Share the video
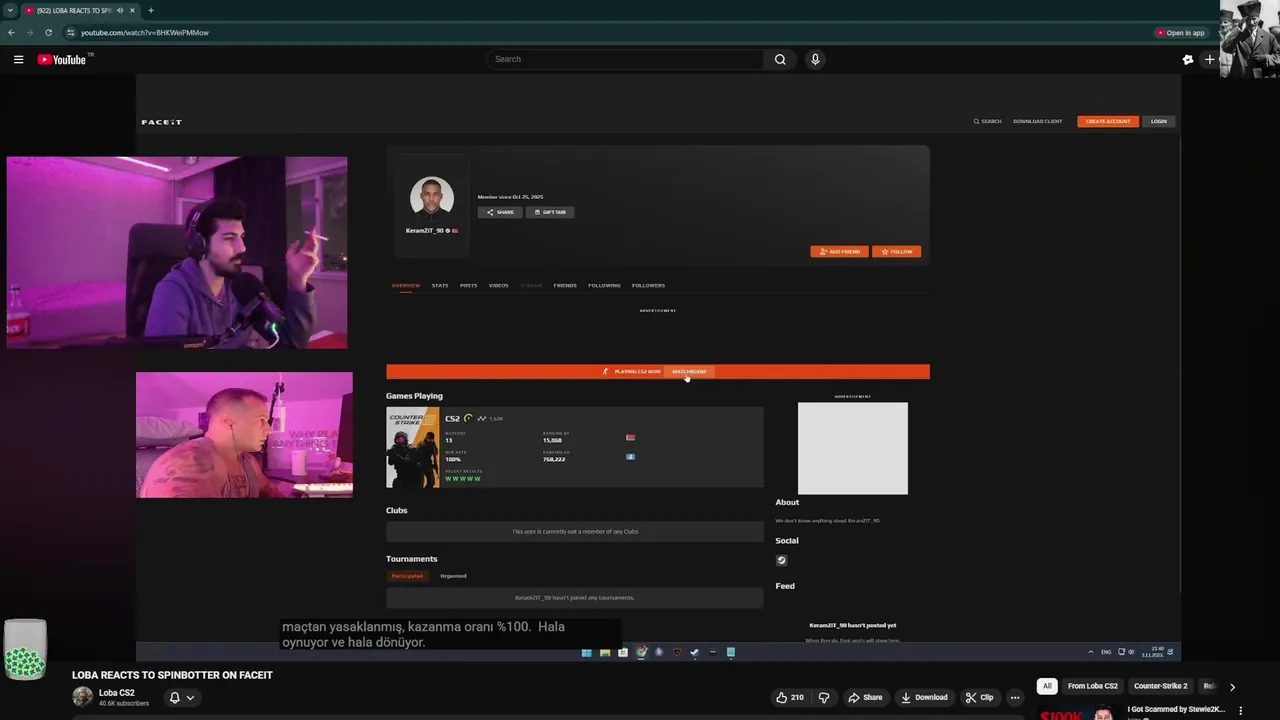Screen dimensions: 1280x720 pos(865,697)
